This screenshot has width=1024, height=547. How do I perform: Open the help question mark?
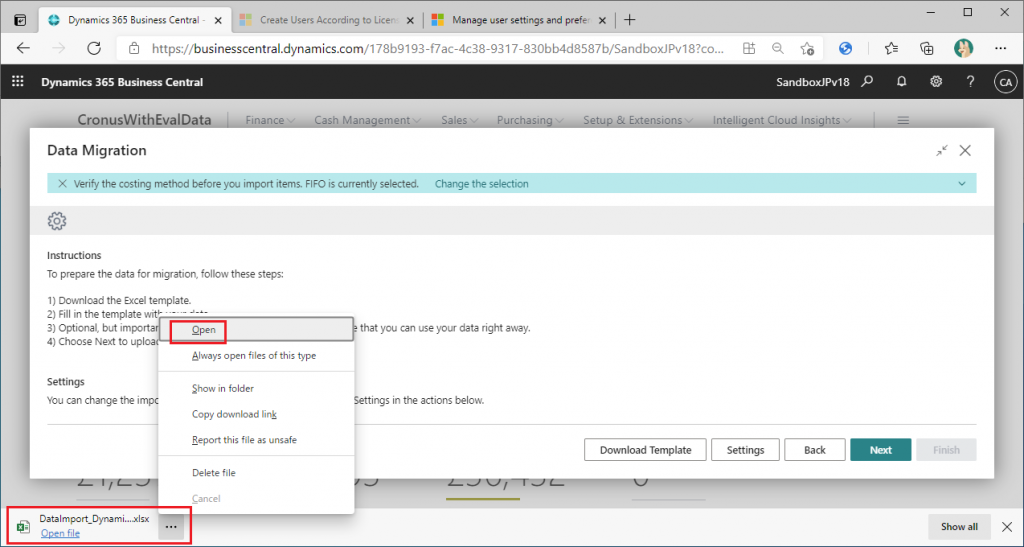(970, 82)
